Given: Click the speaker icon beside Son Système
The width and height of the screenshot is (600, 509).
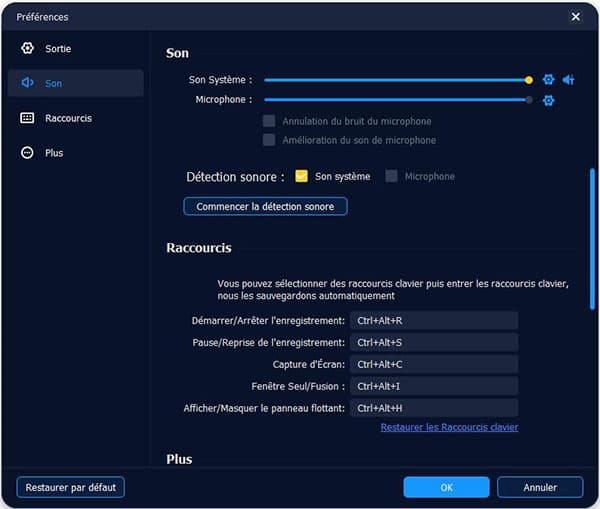Looking at the screenshot, I should tap(568, 80).
